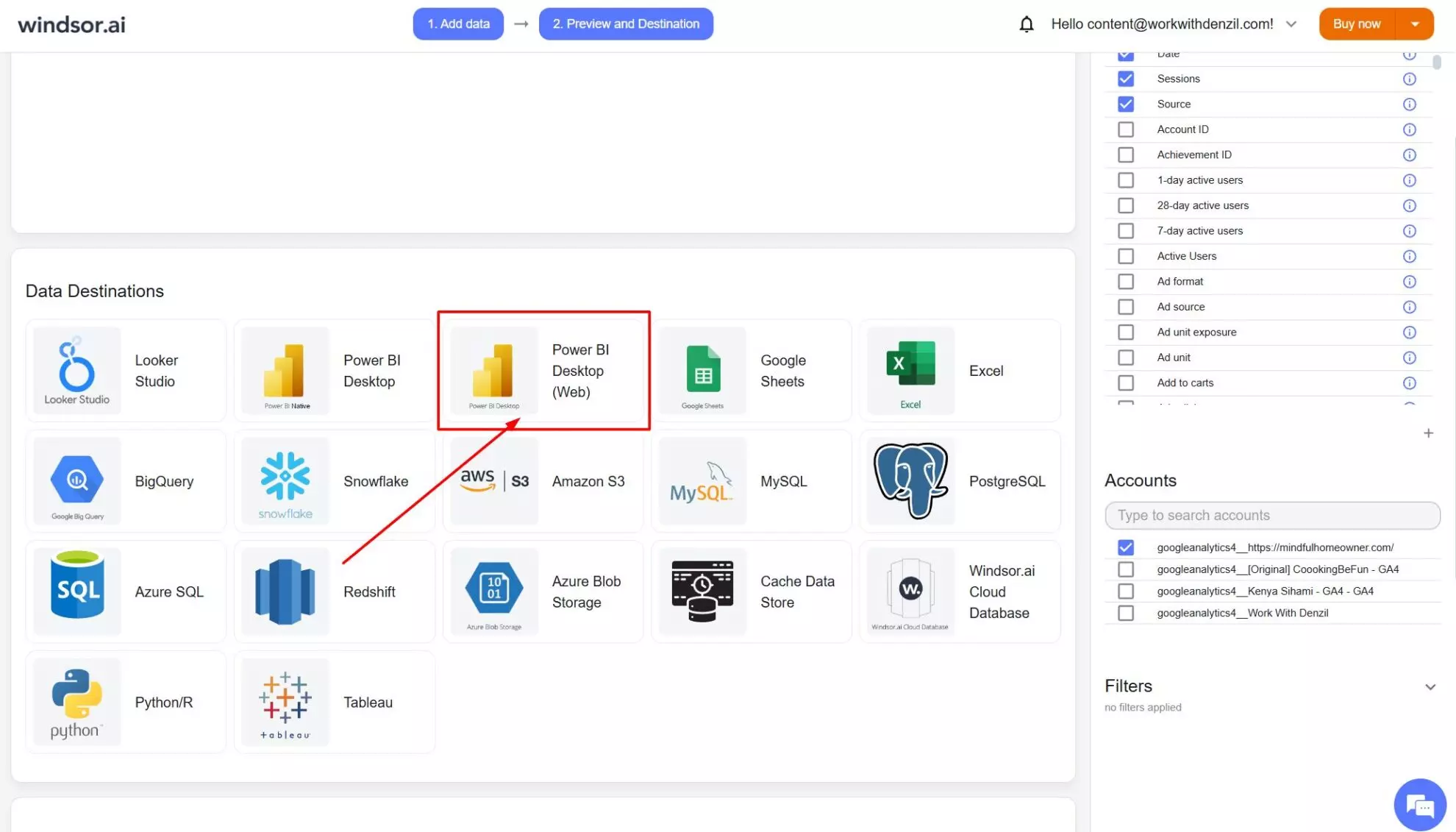Pick the Python/R destination icon
This screenshot has height=832, width=1456.
coord(76,702)
